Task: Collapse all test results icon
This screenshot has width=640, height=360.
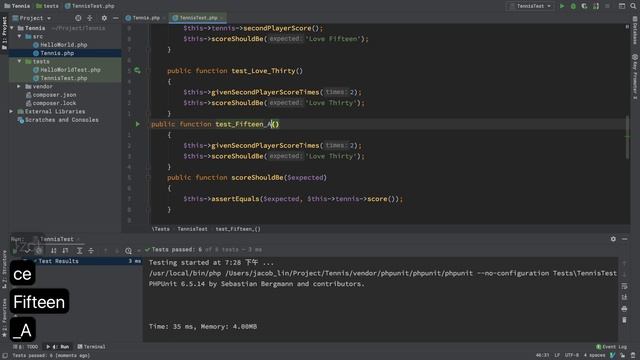Action: coord(91,250)
